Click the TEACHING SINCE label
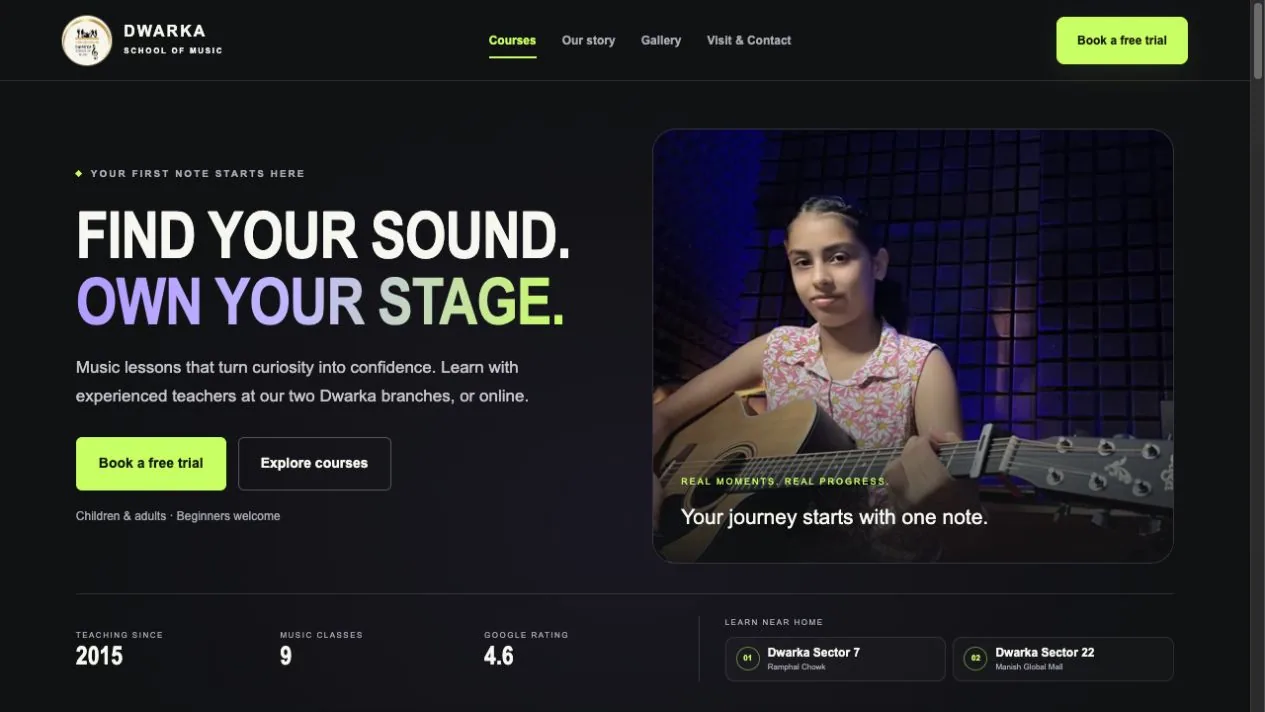The width and height of the screenshot is (1265, 712). [x=119, y=635]
